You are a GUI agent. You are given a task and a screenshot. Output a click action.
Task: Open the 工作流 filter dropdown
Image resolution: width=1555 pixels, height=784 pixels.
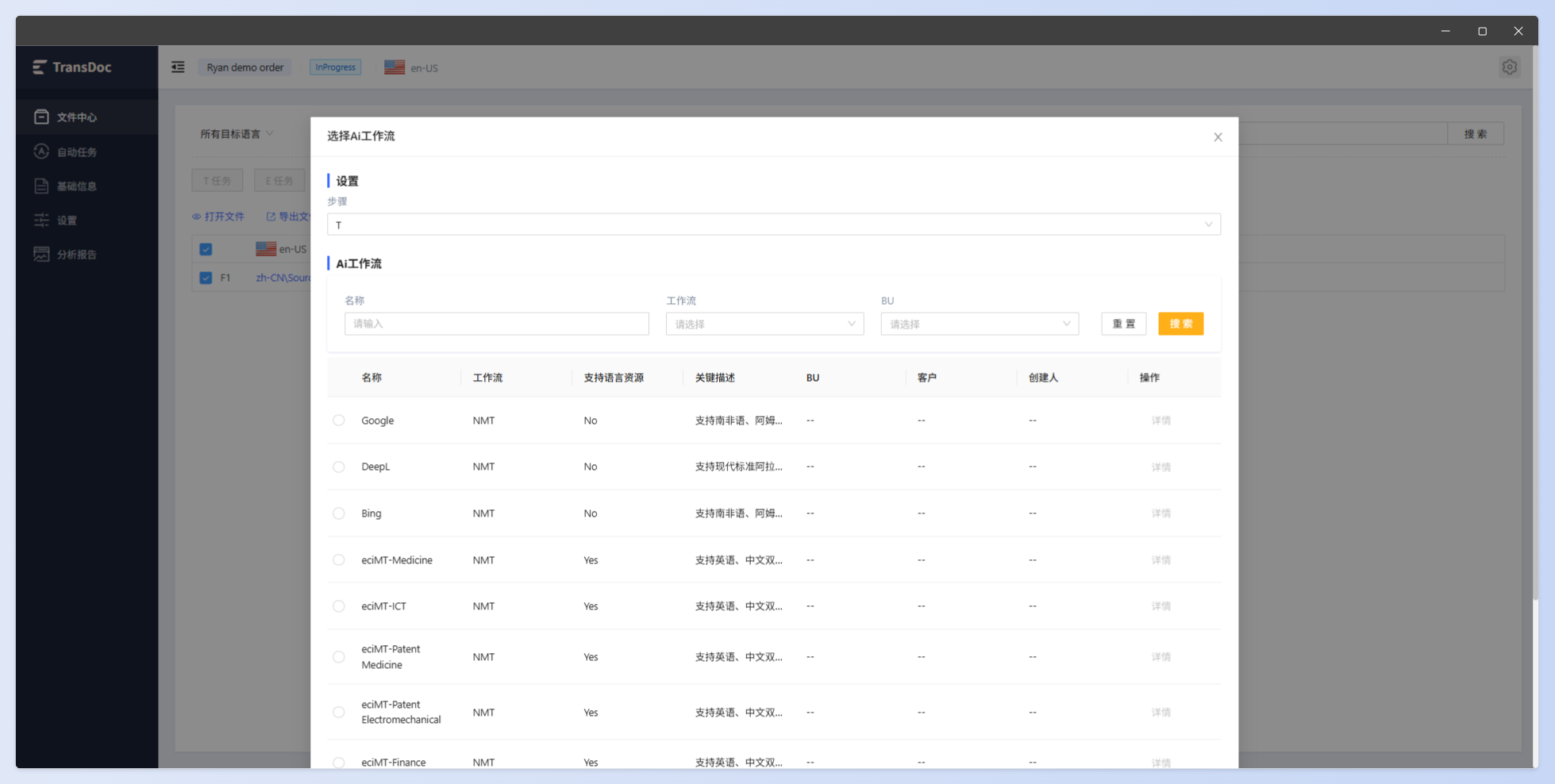765,324
